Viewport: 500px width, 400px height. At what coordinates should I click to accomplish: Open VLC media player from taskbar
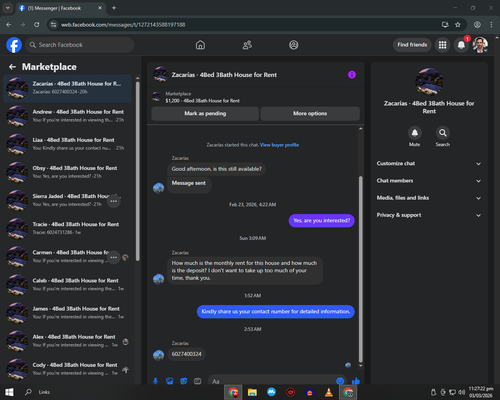[329, 392]
